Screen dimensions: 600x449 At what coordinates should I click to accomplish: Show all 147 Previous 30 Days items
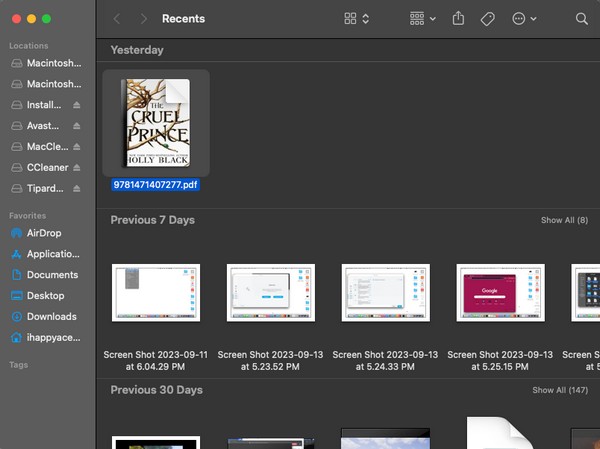tap(560, 390)
